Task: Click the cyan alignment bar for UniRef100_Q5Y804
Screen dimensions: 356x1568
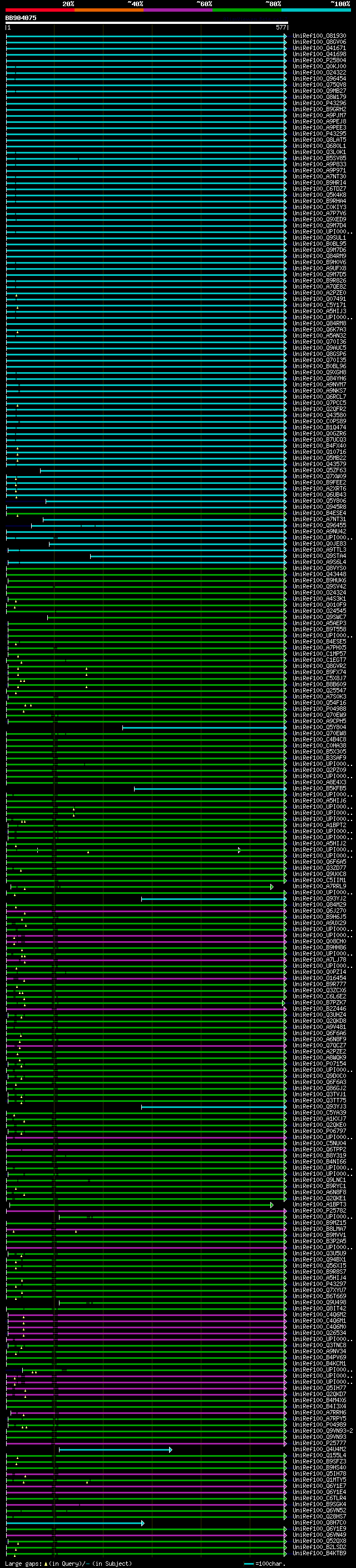Action: (x=205, y=728)
